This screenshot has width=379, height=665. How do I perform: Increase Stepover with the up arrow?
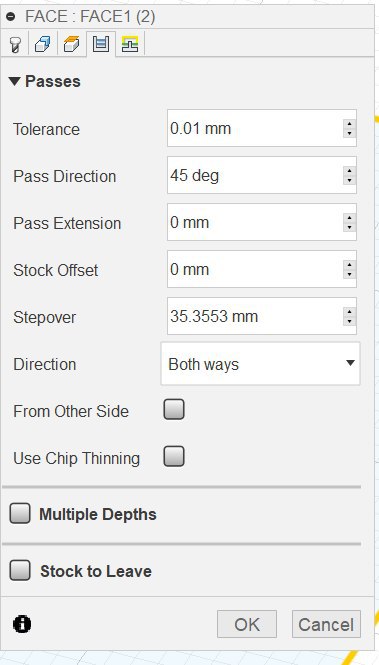(349, 312)
